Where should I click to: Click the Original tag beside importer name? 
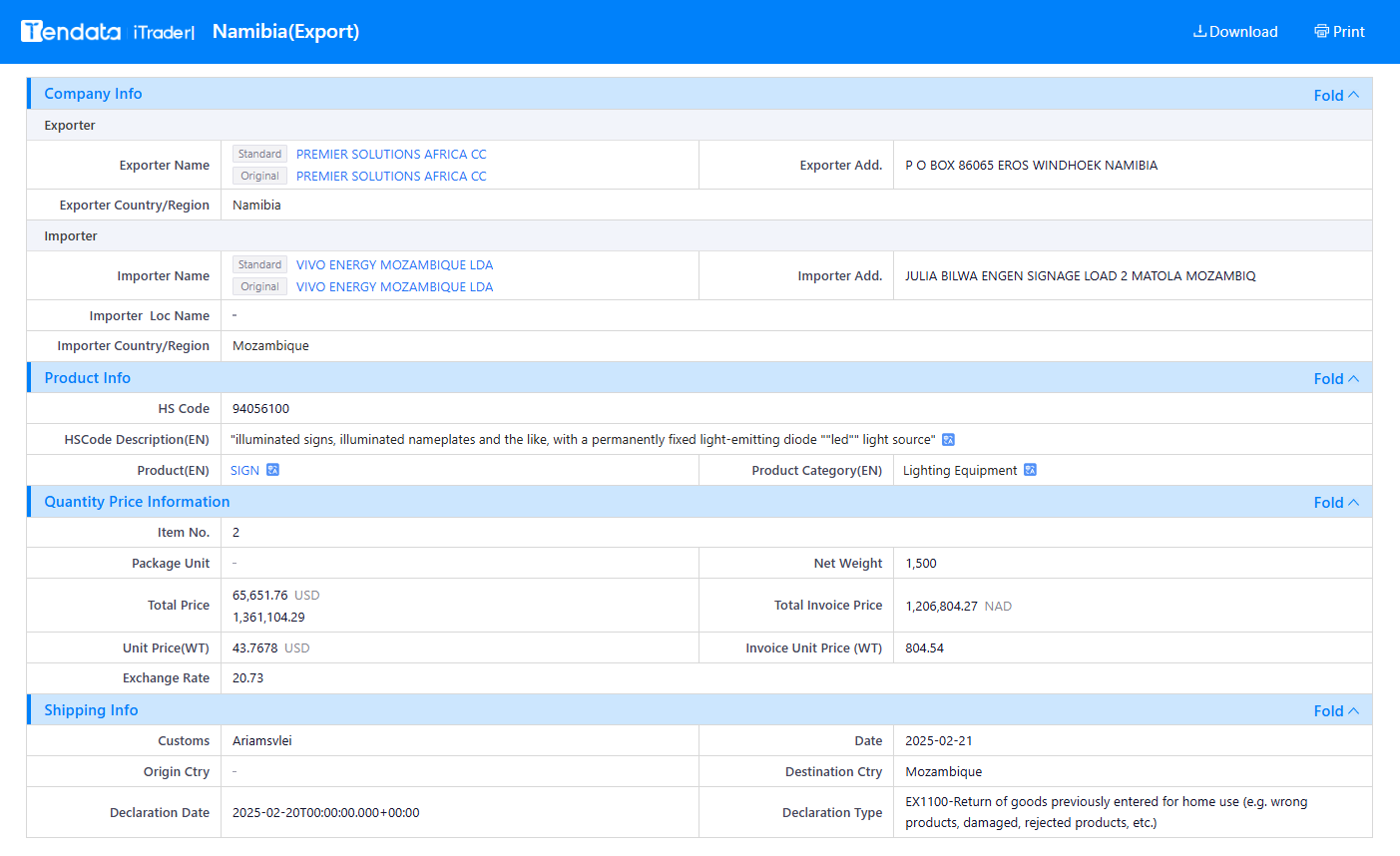click(x=259, y=286)
